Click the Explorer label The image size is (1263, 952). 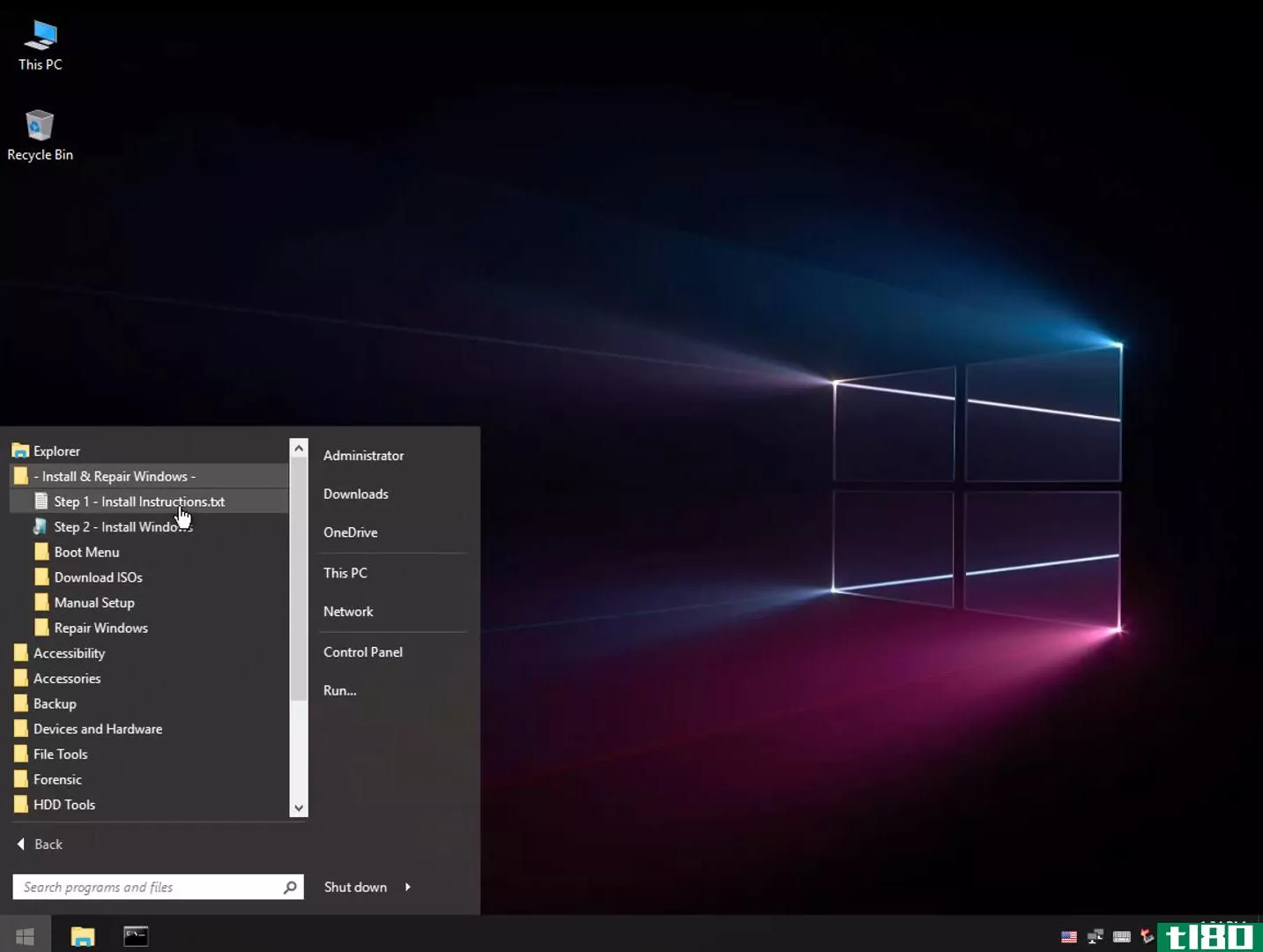tap(56, 451)
